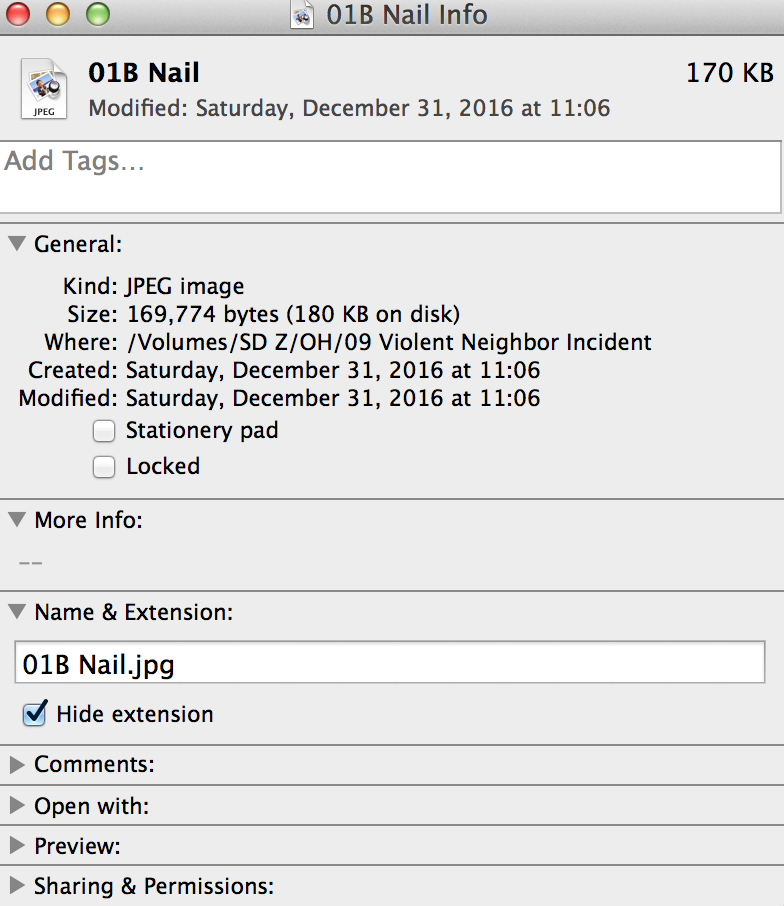The width and height of the screenshot is (784, 906).
Task: Enable the Locked checkbox
Action: tap(104, 467)
